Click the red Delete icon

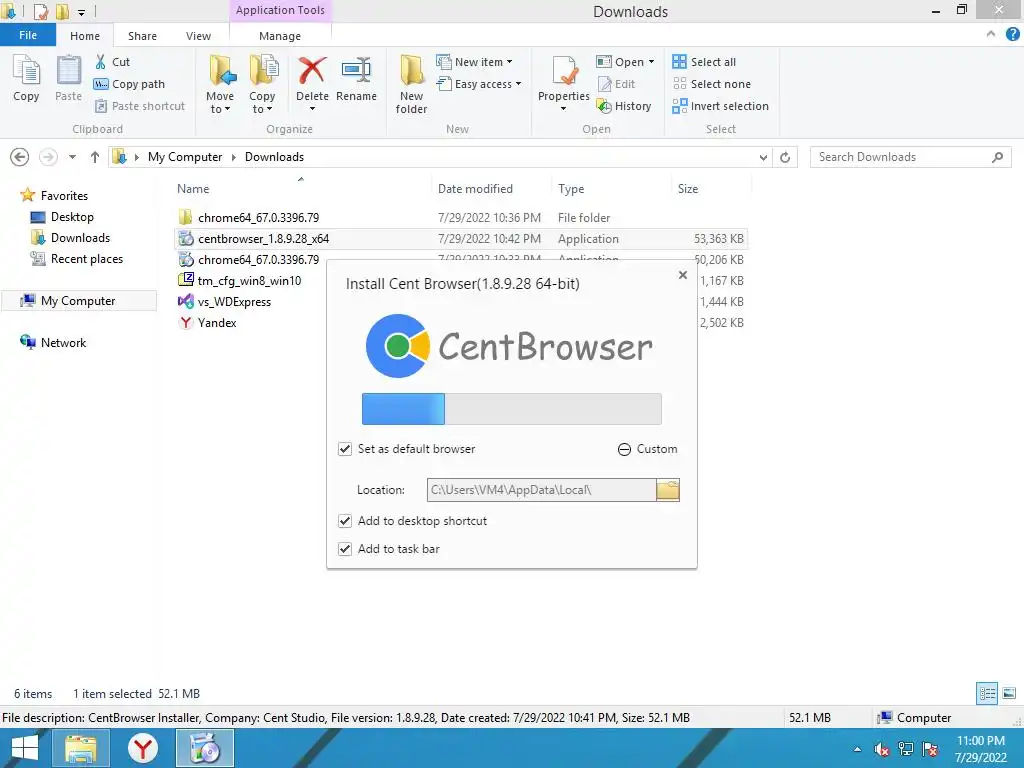[312, 71]
